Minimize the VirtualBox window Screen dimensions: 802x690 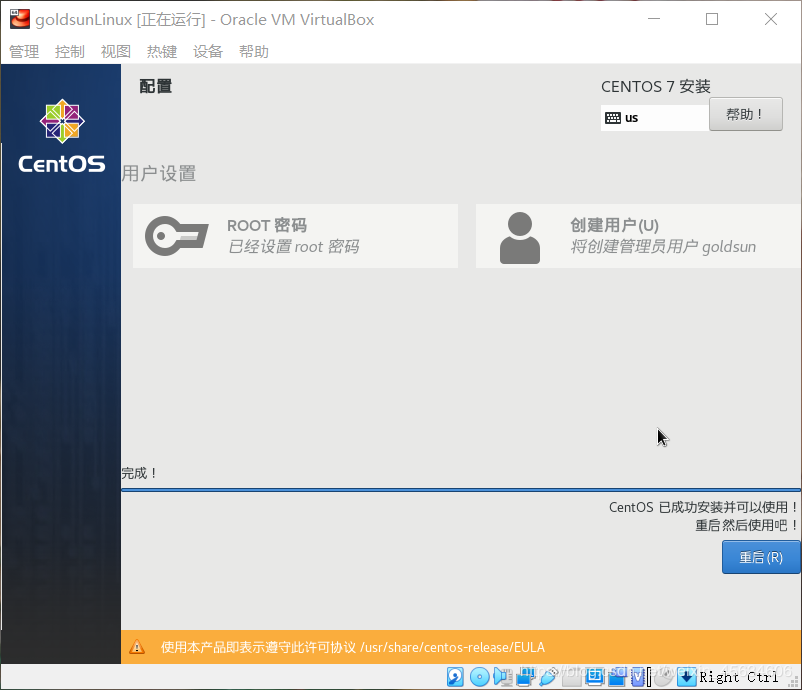click(x=654, y=19)
